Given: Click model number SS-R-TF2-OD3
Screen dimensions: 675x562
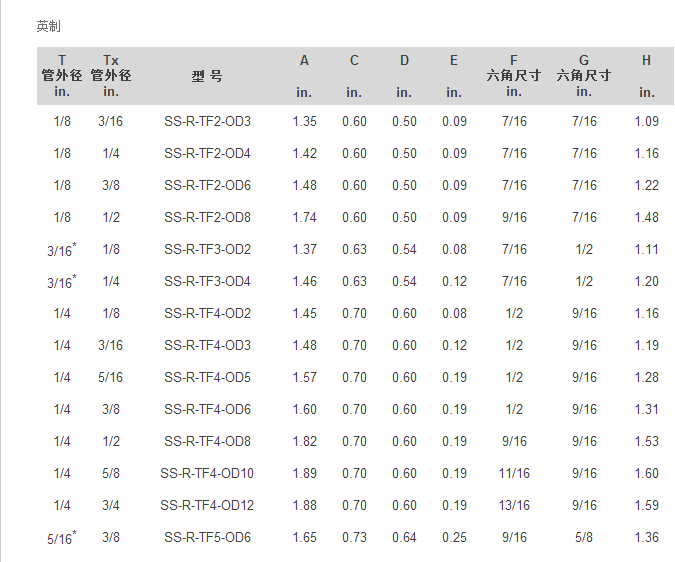Looking at the screenshot, I should 207,121.
